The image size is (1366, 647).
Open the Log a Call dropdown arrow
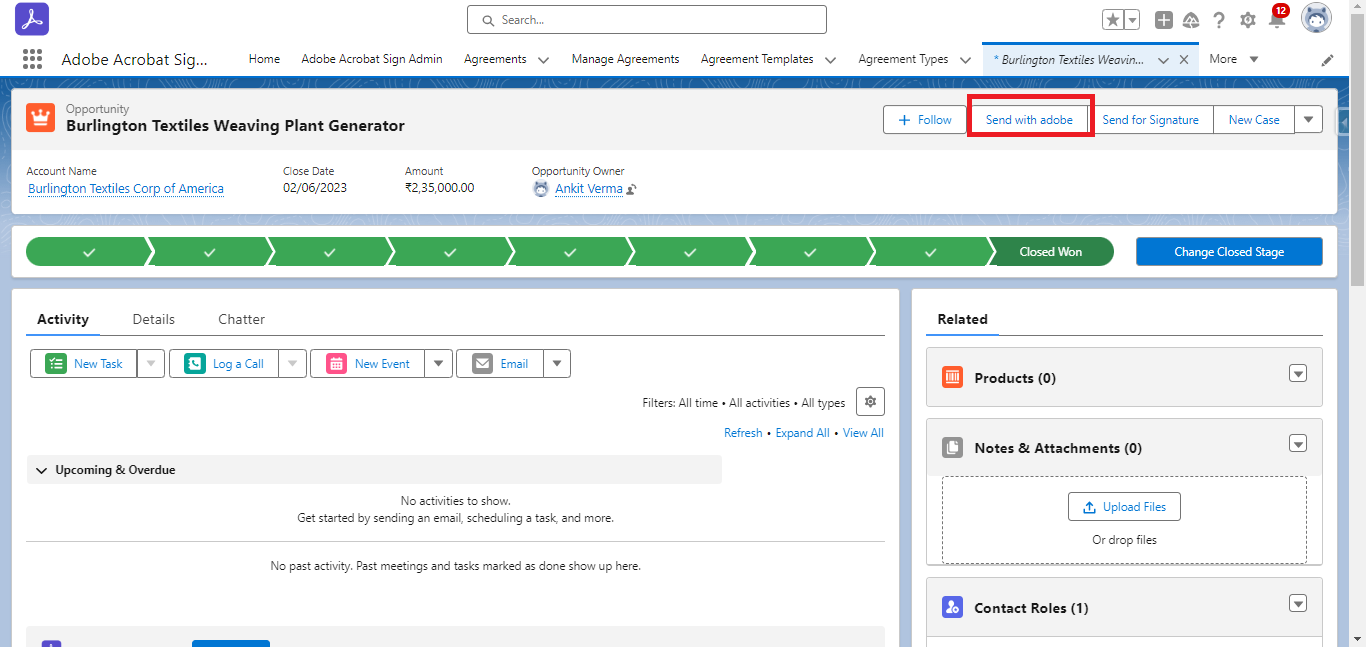[x=292, y=364]
